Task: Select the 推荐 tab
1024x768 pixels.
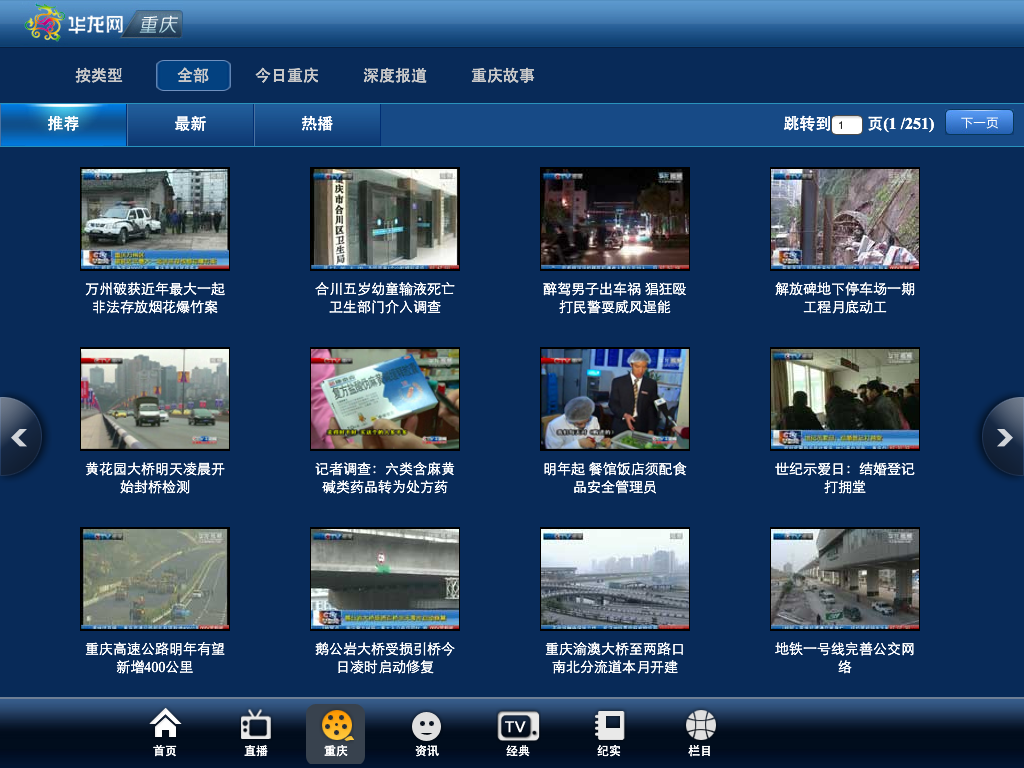Action: click(63, 124)
